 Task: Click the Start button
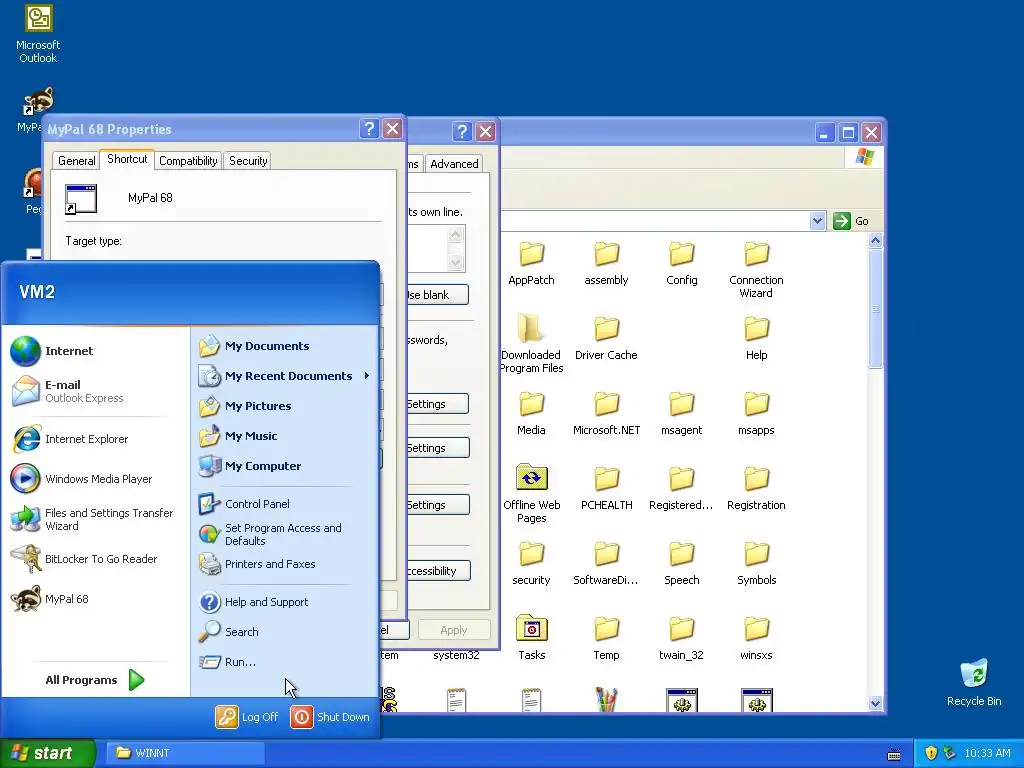coord(47,753)
